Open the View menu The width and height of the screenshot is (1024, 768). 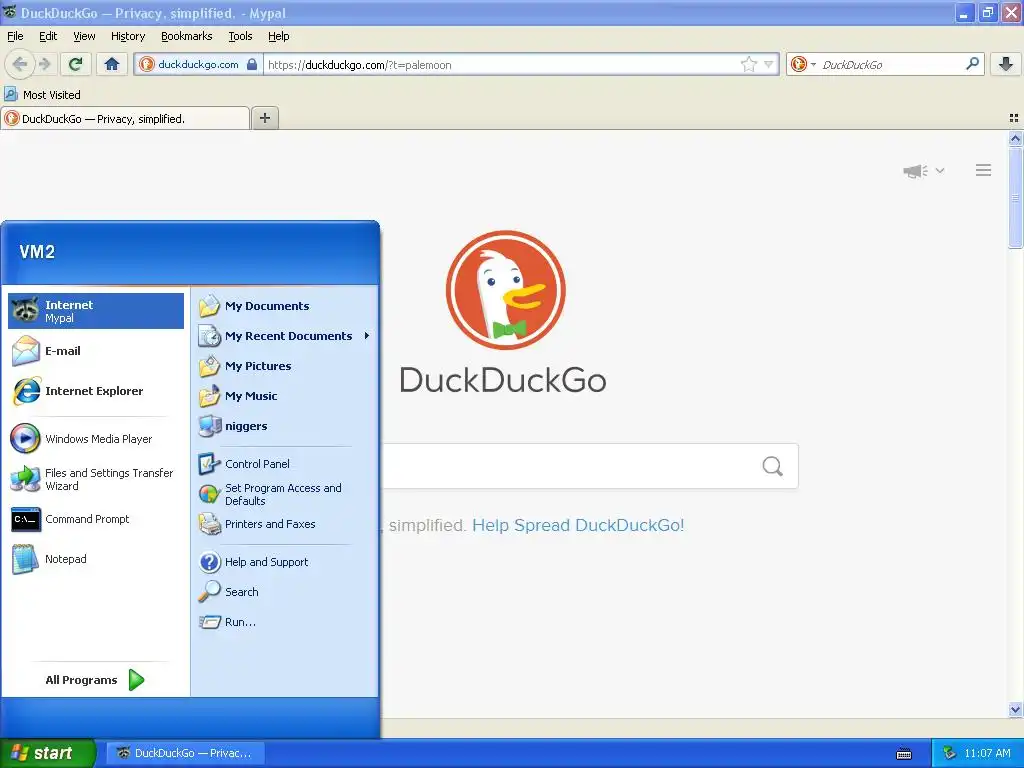[84, 36]
